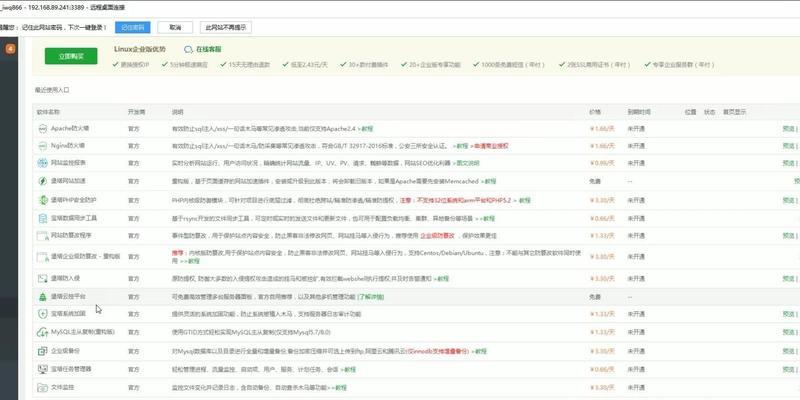Click the 到期时间 column header
The image size is (800, 400).
[639, 112]
